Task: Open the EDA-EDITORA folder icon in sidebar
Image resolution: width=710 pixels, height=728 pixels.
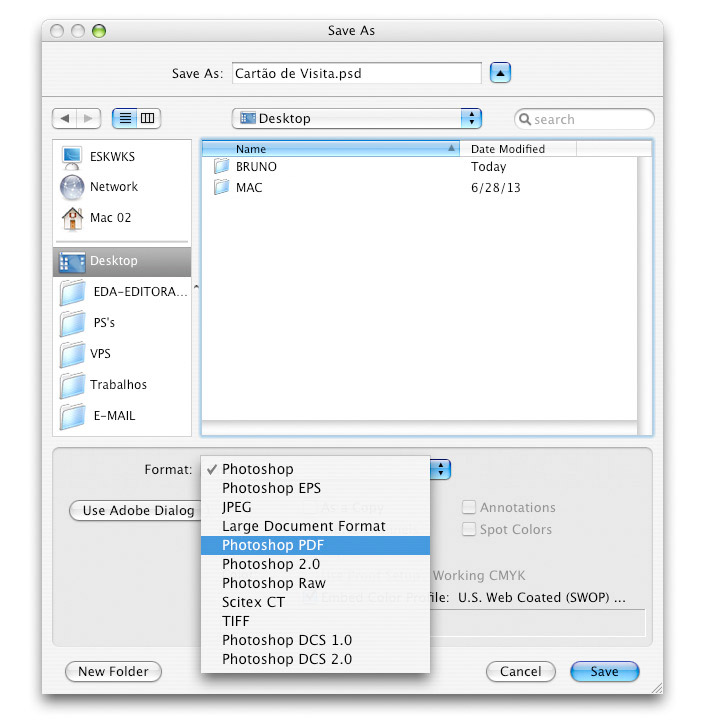Action: coord(72,292)
